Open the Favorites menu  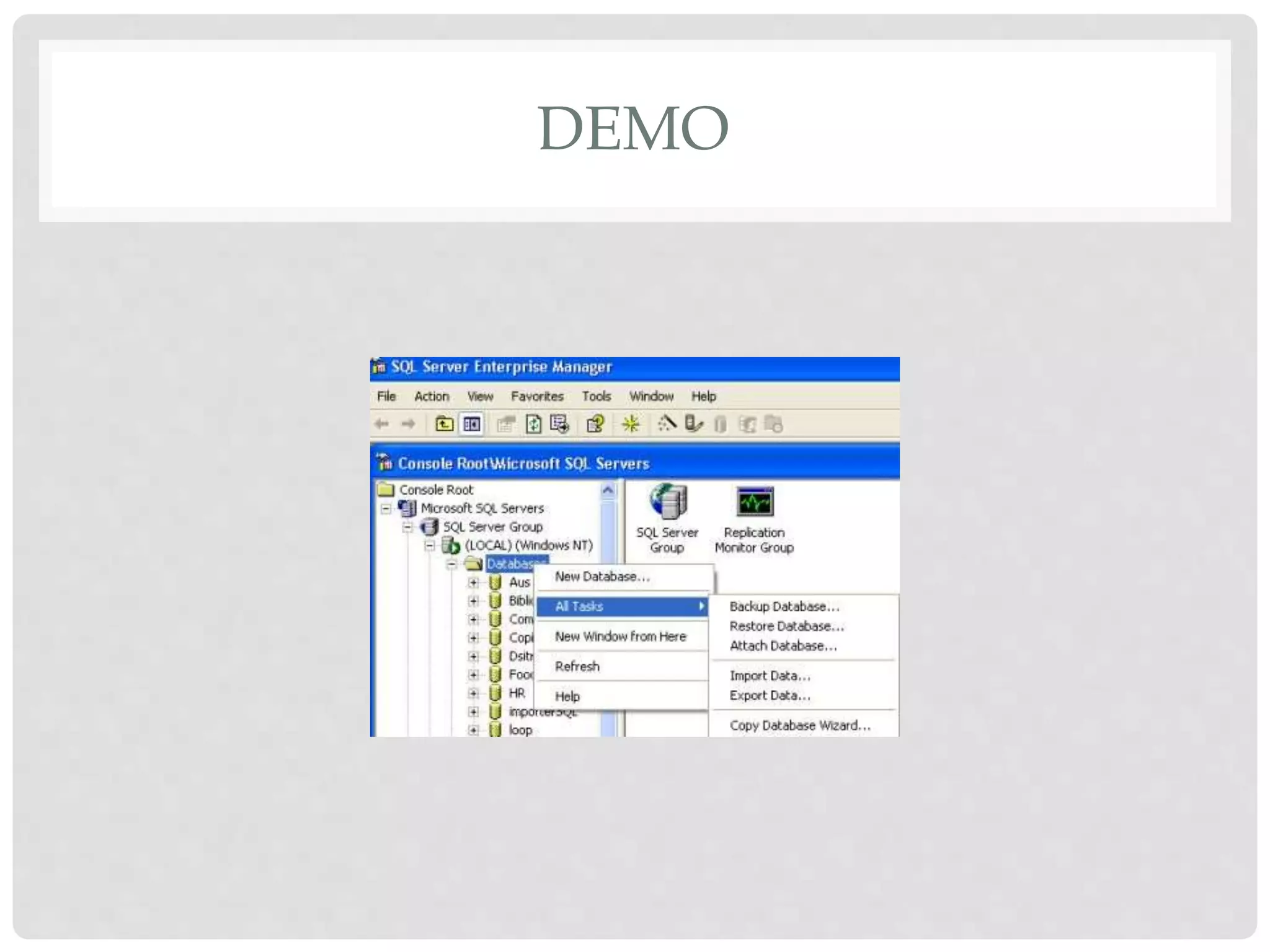[537, 396]
